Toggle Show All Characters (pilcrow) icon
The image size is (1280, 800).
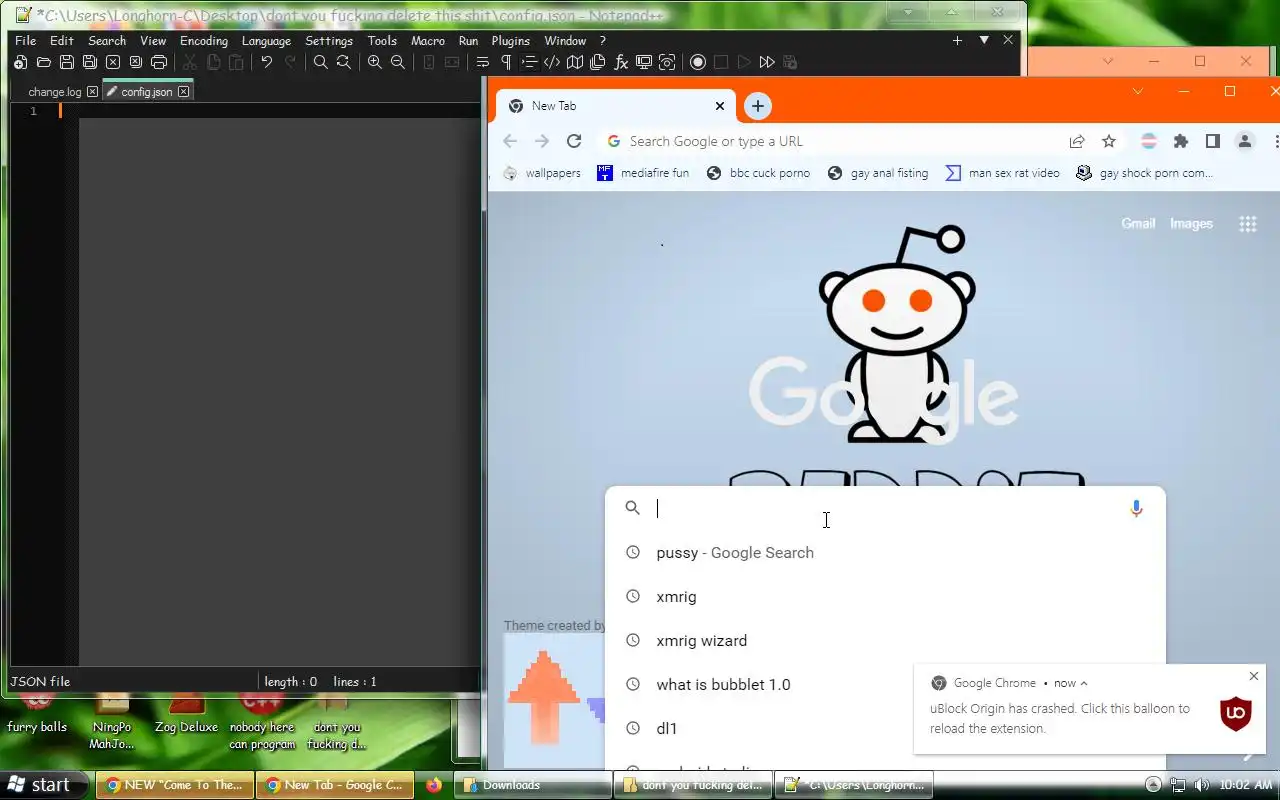point(505,62)
